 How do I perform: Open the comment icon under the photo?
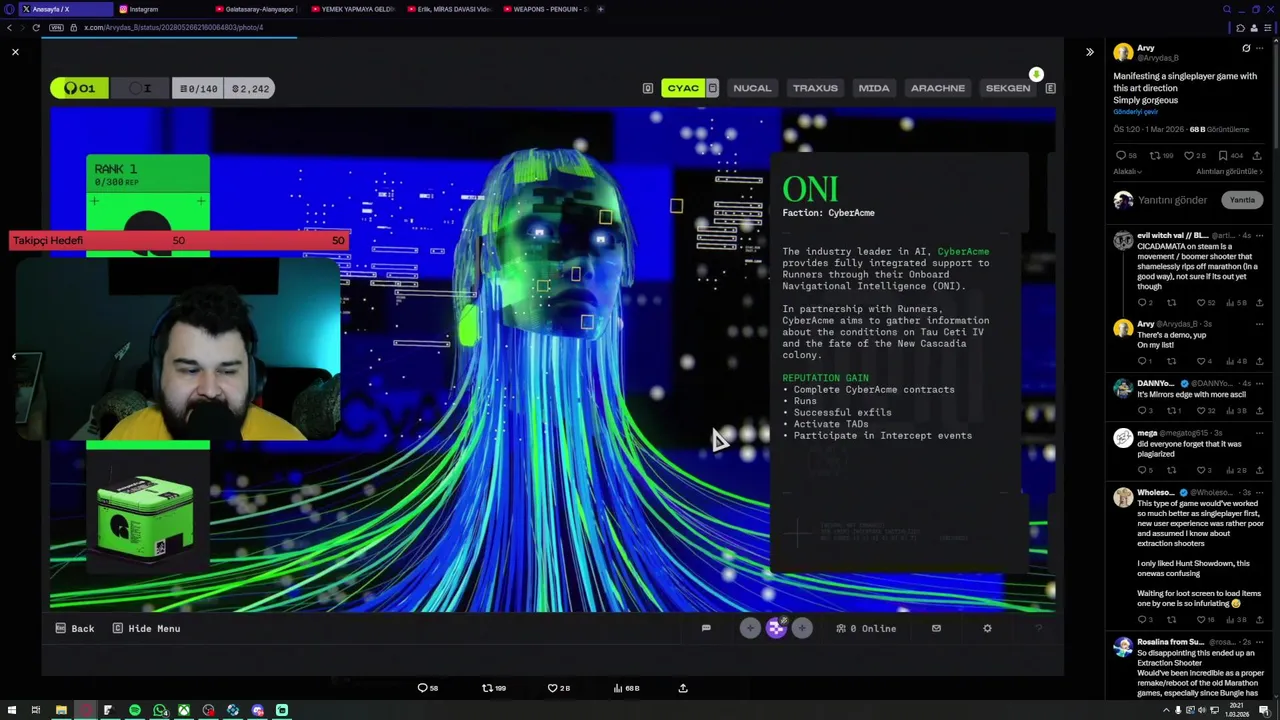(427, 688)
